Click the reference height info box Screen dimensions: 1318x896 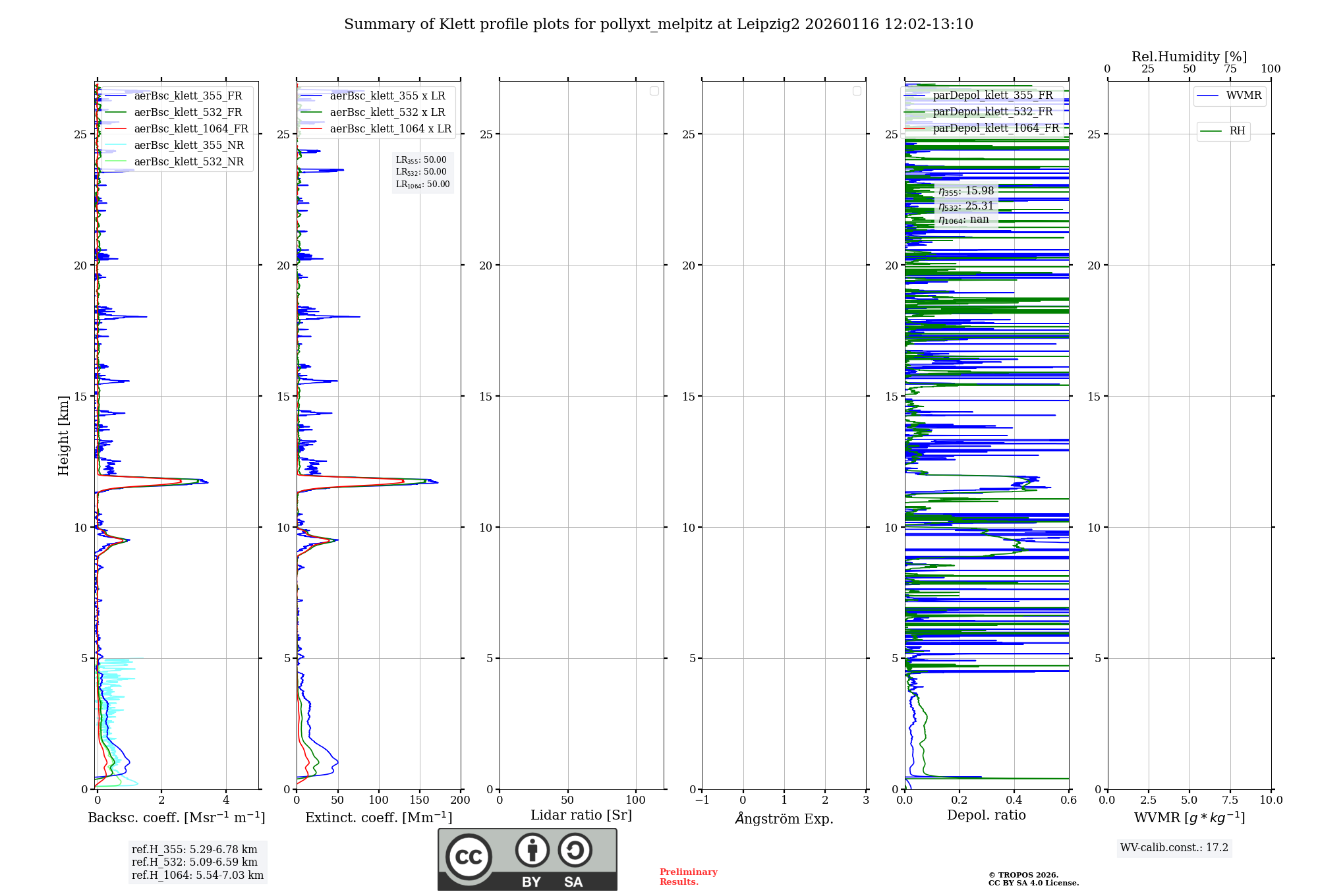tap(197, 862)
